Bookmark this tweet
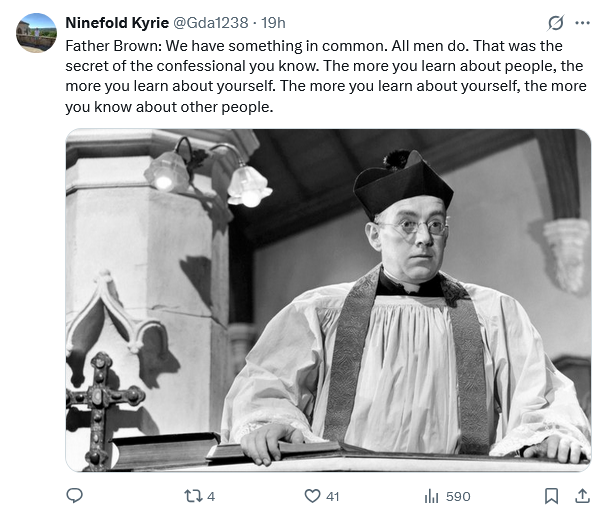 click(551, 496)
